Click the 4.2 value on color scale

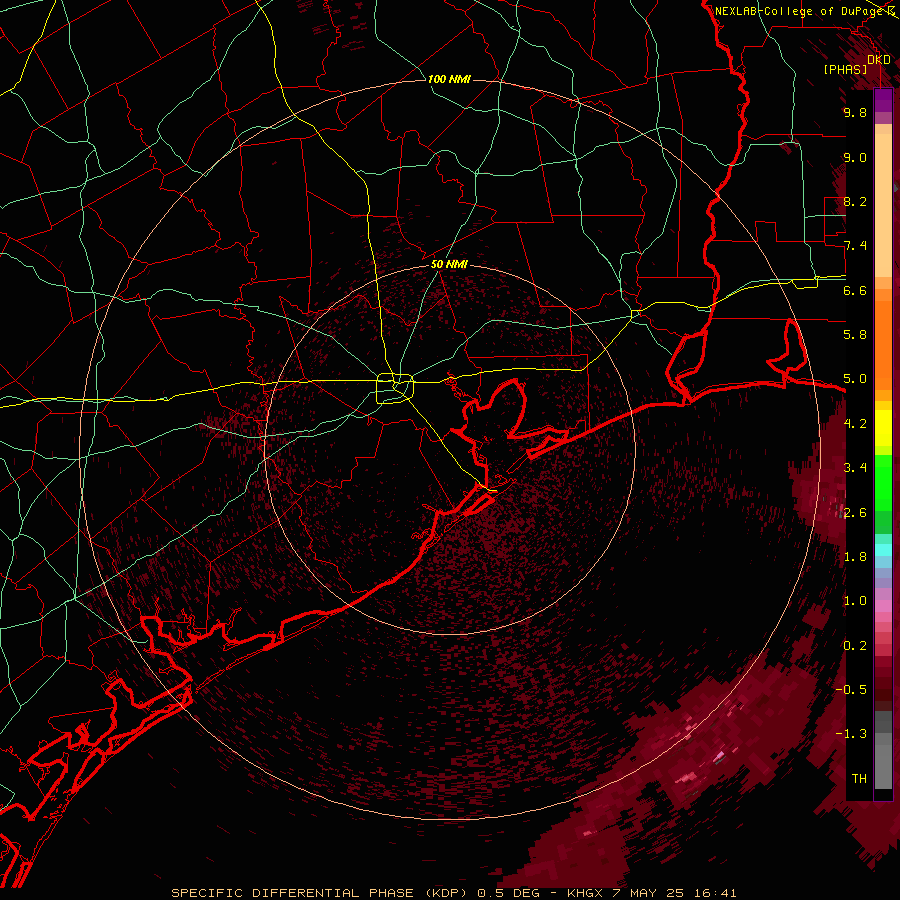[x=855, y=424]
